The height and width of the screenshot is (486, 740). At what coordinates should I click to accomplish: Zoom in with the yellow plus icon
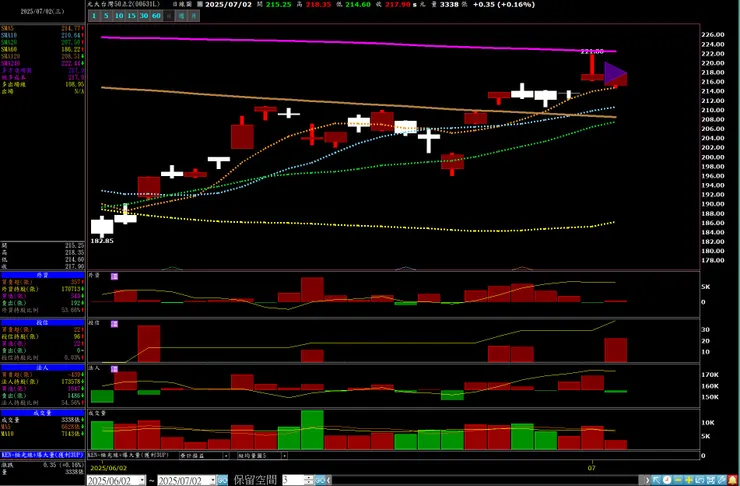pyautogui.click(x=689, y=480)
